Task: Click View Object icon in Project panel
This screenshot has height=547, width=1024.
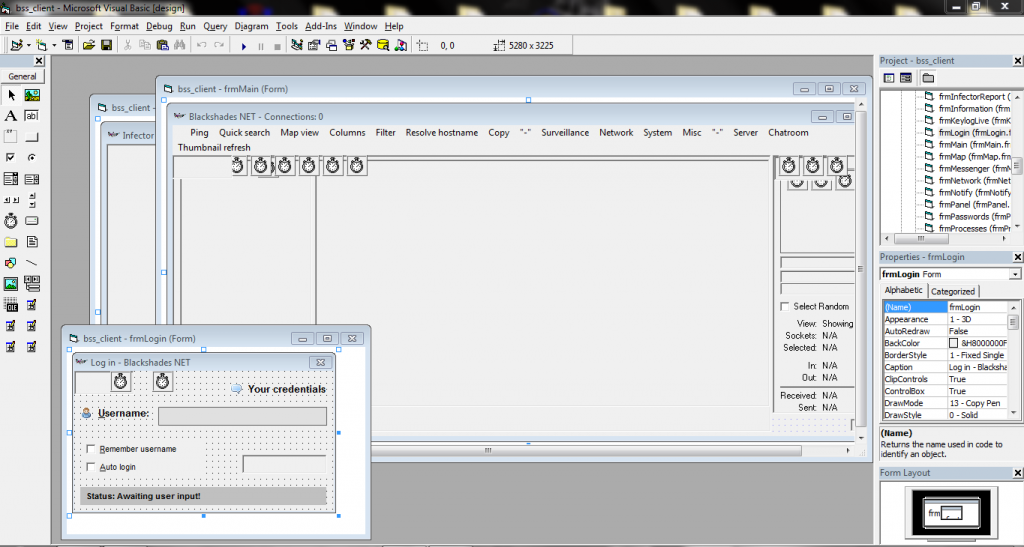Action: (x=906, y=78)
